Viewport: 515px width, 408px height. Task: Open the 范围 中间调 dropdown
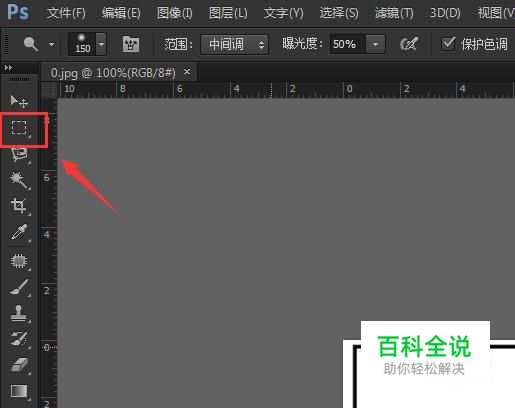(234, 44)
